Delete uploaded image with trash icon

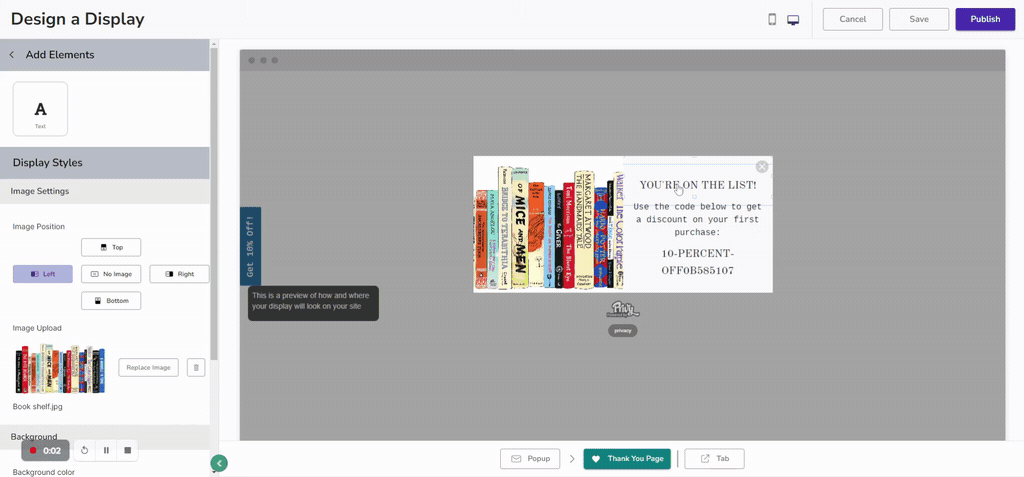point(196,367)
